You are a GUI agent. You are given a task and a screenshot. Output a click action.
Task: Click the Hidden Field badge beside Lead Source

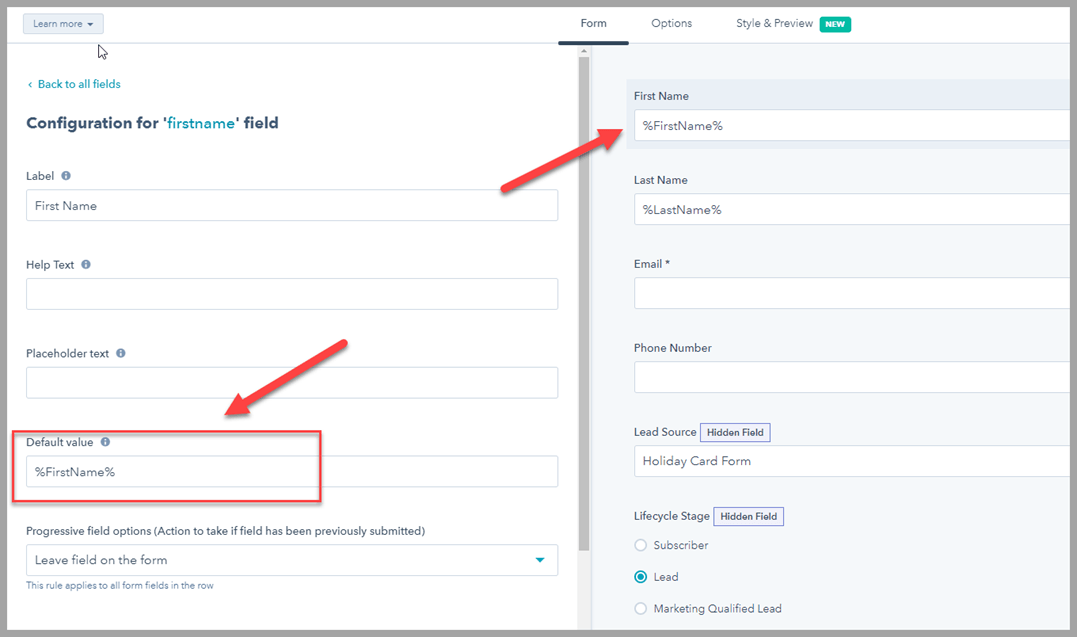[x=735, y=432]
